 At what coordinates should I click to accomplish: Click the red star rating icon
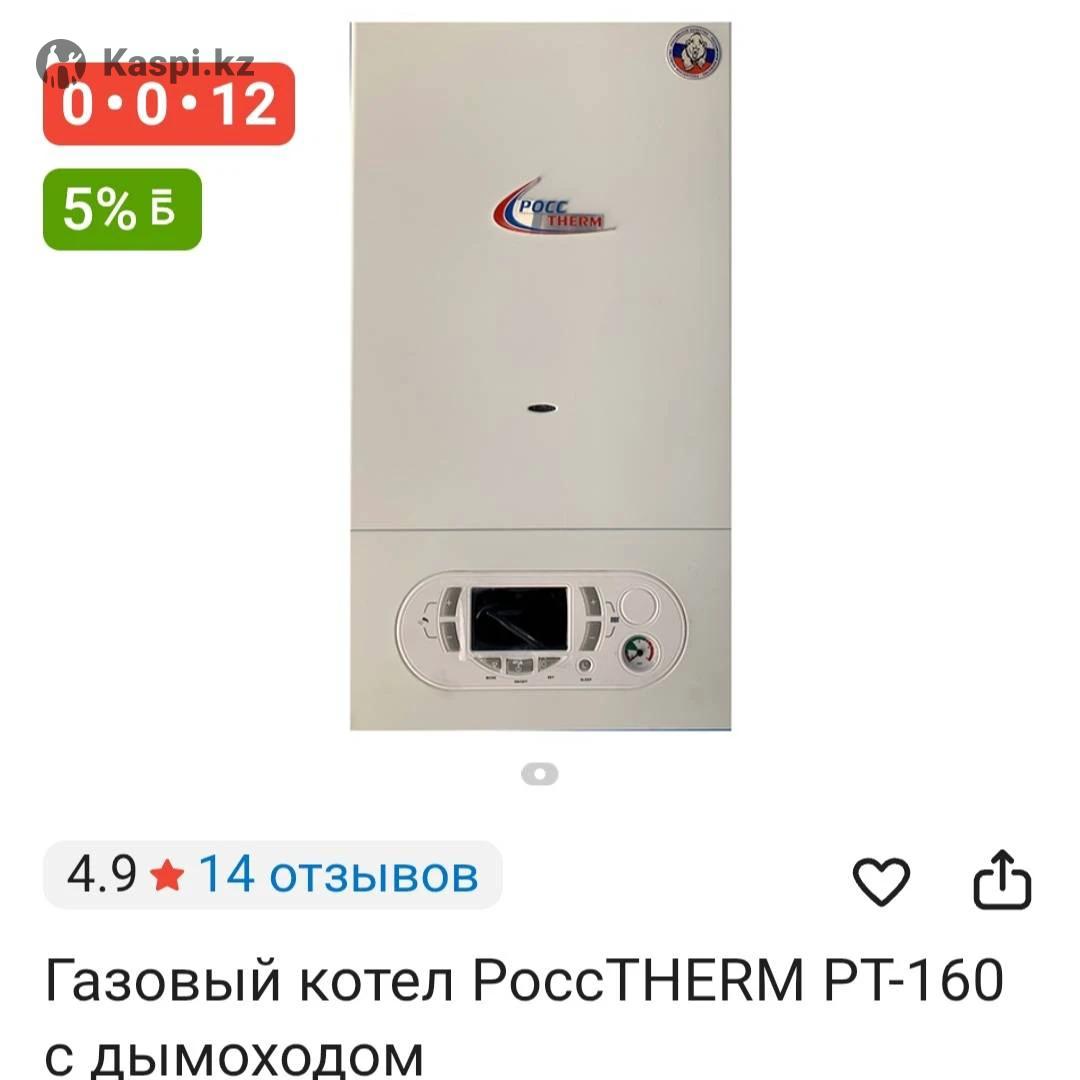pyautogui.click(x=167, y=875)
